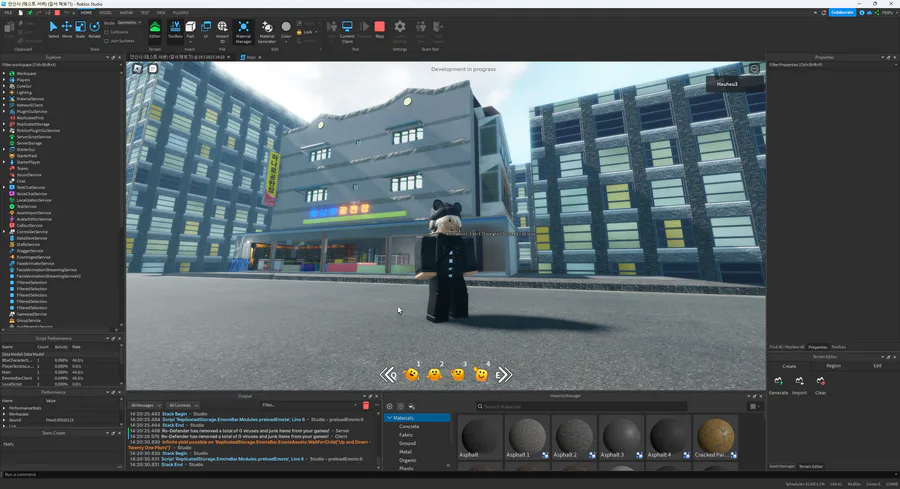Click the Search Materials input field

[x=581, y=406]
